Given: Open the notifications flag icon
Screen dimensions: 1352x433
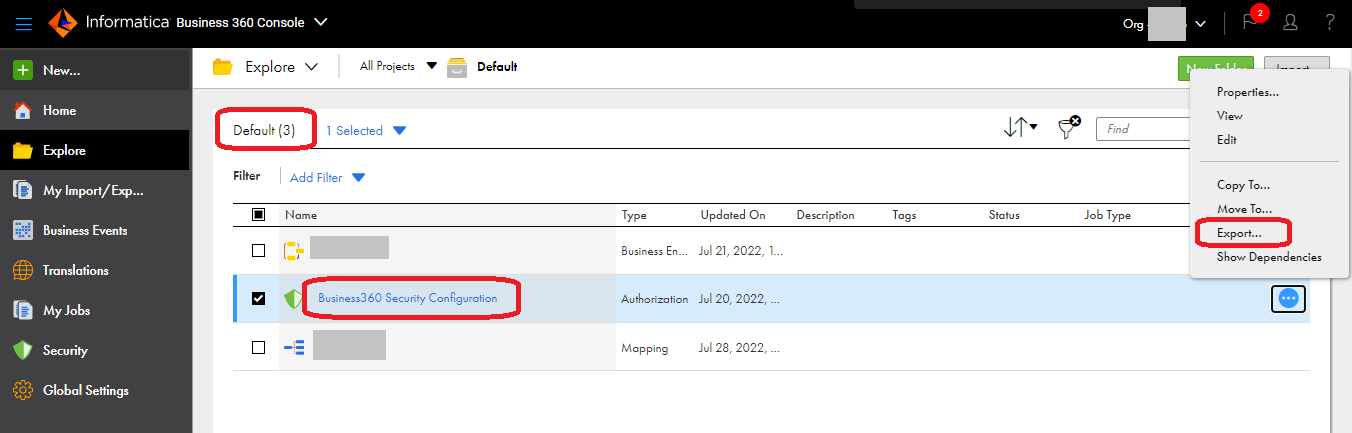Looking at the screenshot, I should [1249, 22].
